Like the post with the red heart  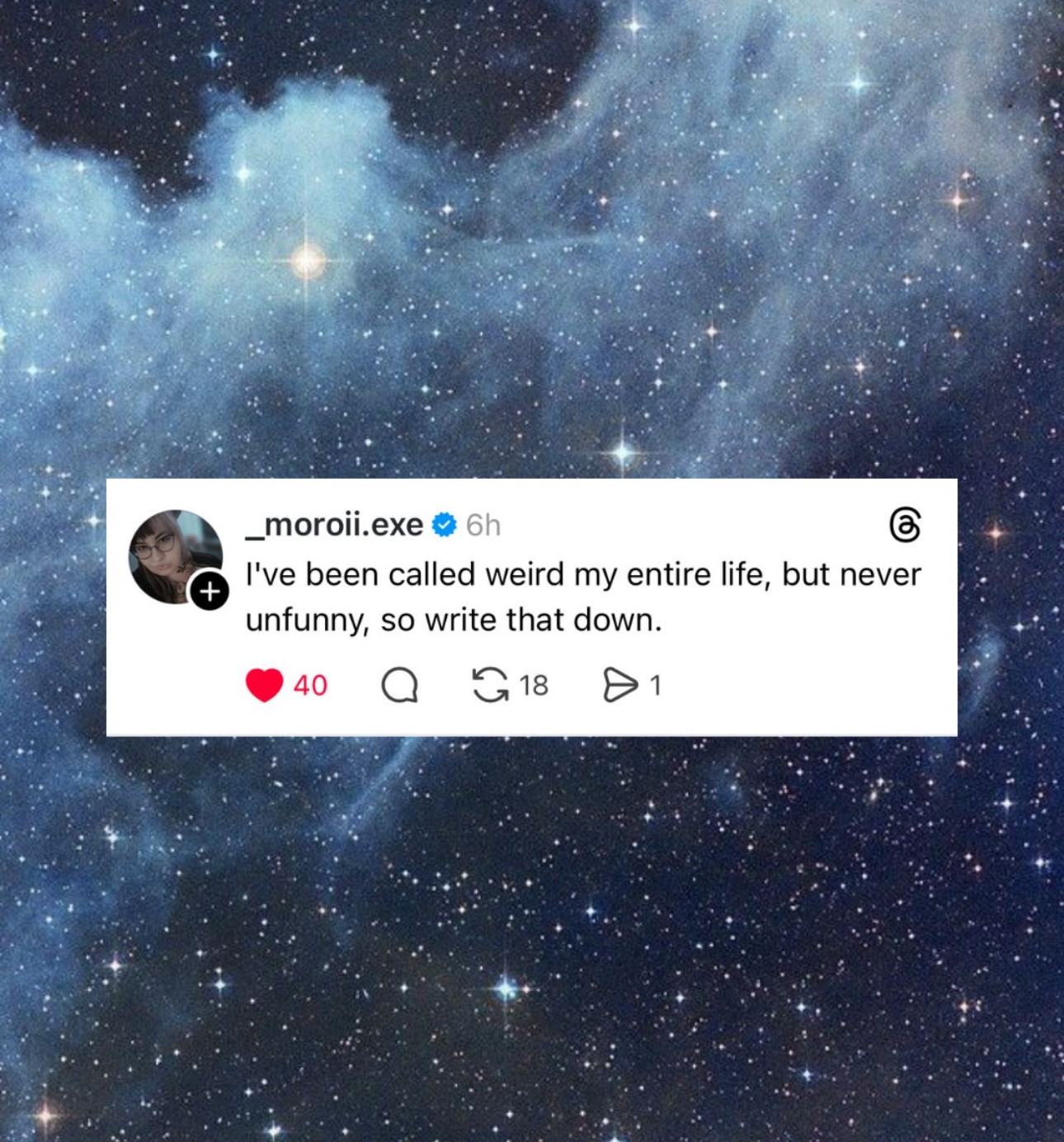pyautogui.click(x=264, y=685)
